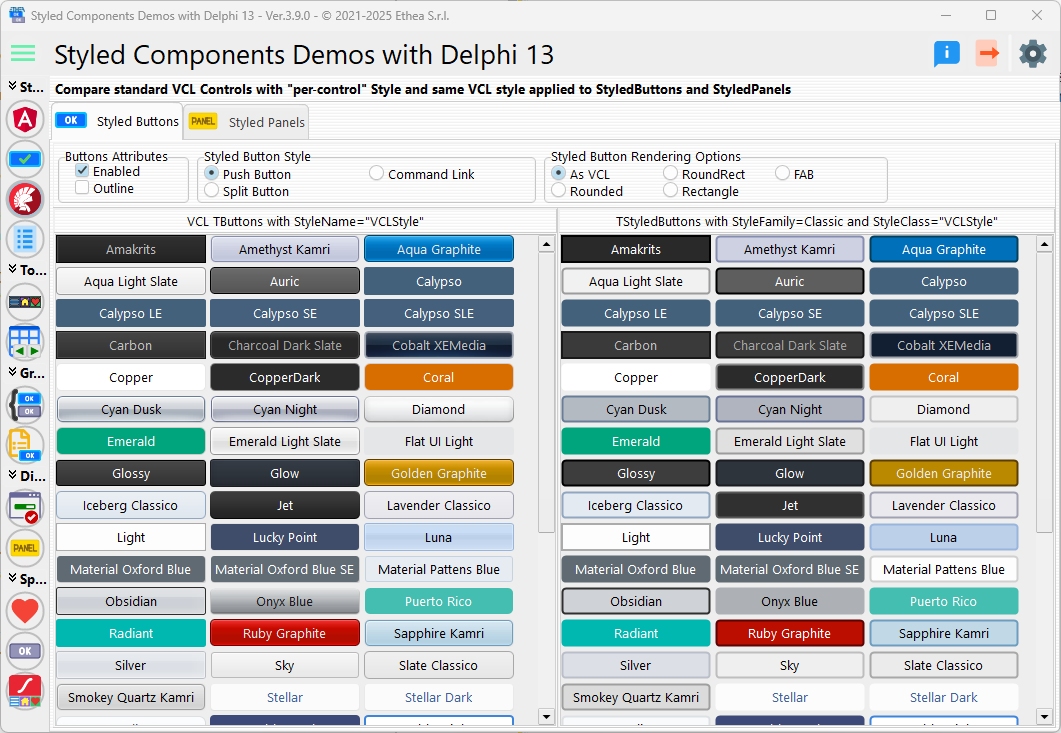Viewport: 1061px width, 733px height.
Task: Click the blue list sidebar icon
Action: [x=25, y=239]
